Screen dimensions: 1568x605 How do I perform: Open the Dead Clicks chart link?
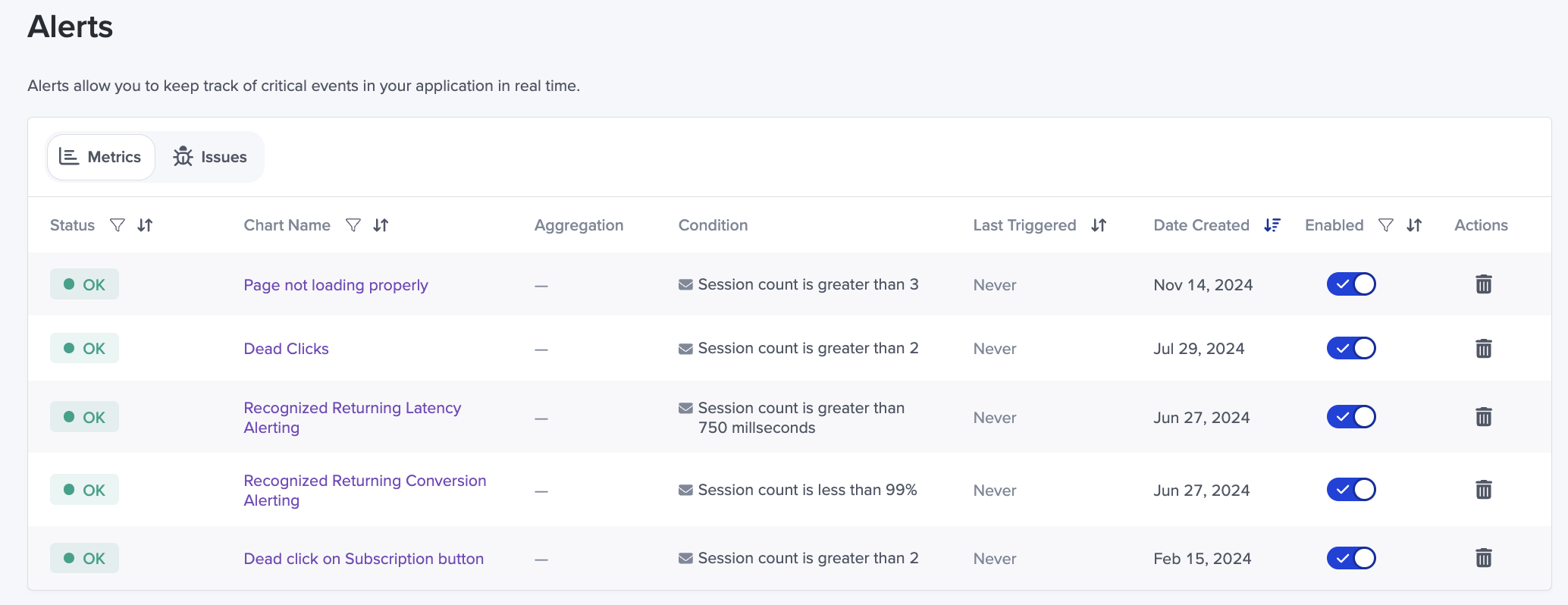pyautogui.click(x=286, y=349)
